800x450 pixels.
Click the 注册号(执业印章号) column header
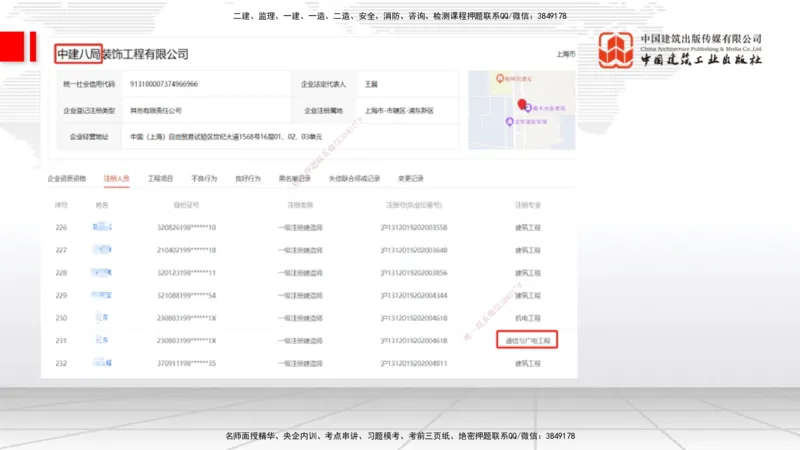[x=414, y=205]
